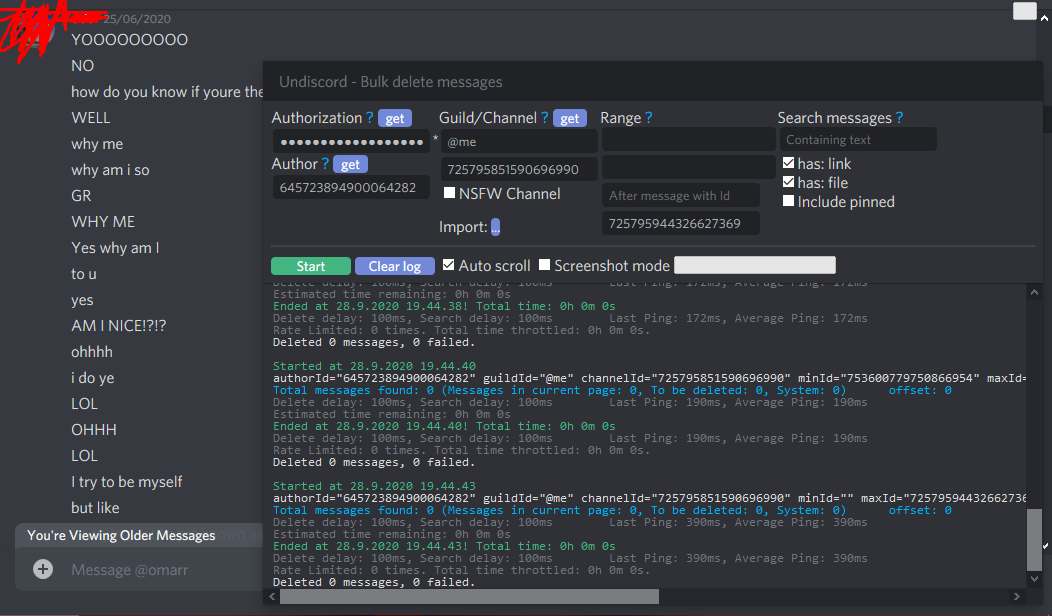Click the chat message but like
This screenshot has height=616, width=1052.
point(95,508)
